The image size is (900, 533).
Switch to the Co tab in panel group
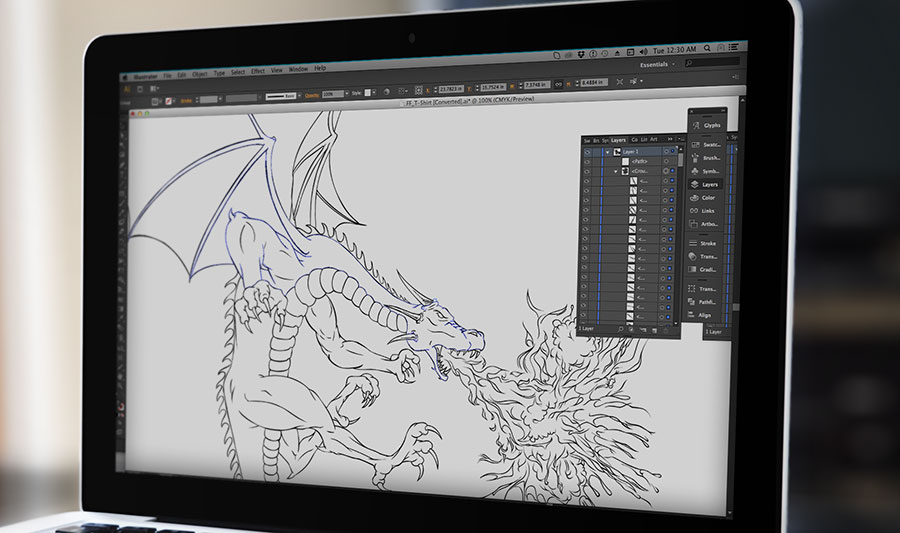point(635,139)
